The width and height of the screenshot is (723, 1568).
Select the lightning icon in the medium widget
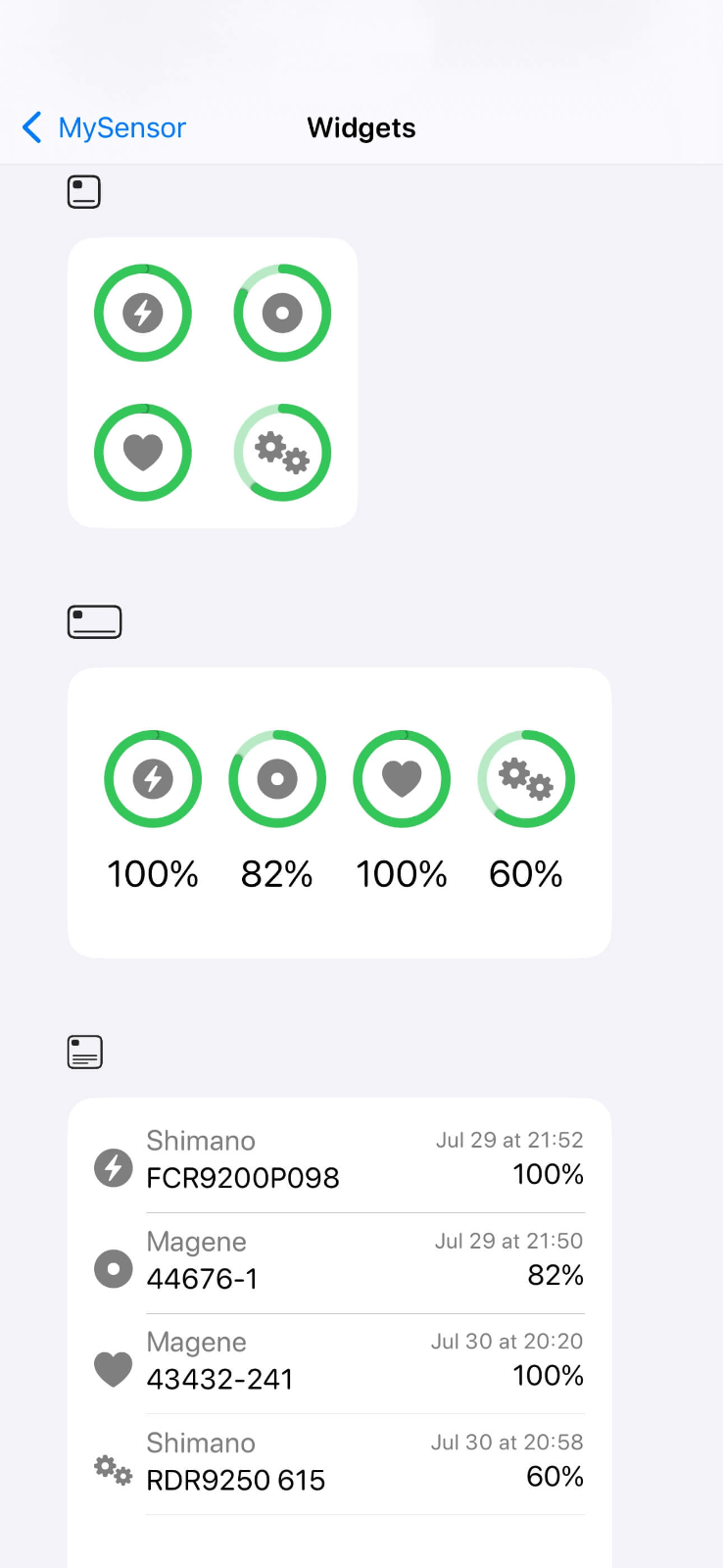point(153,779)
